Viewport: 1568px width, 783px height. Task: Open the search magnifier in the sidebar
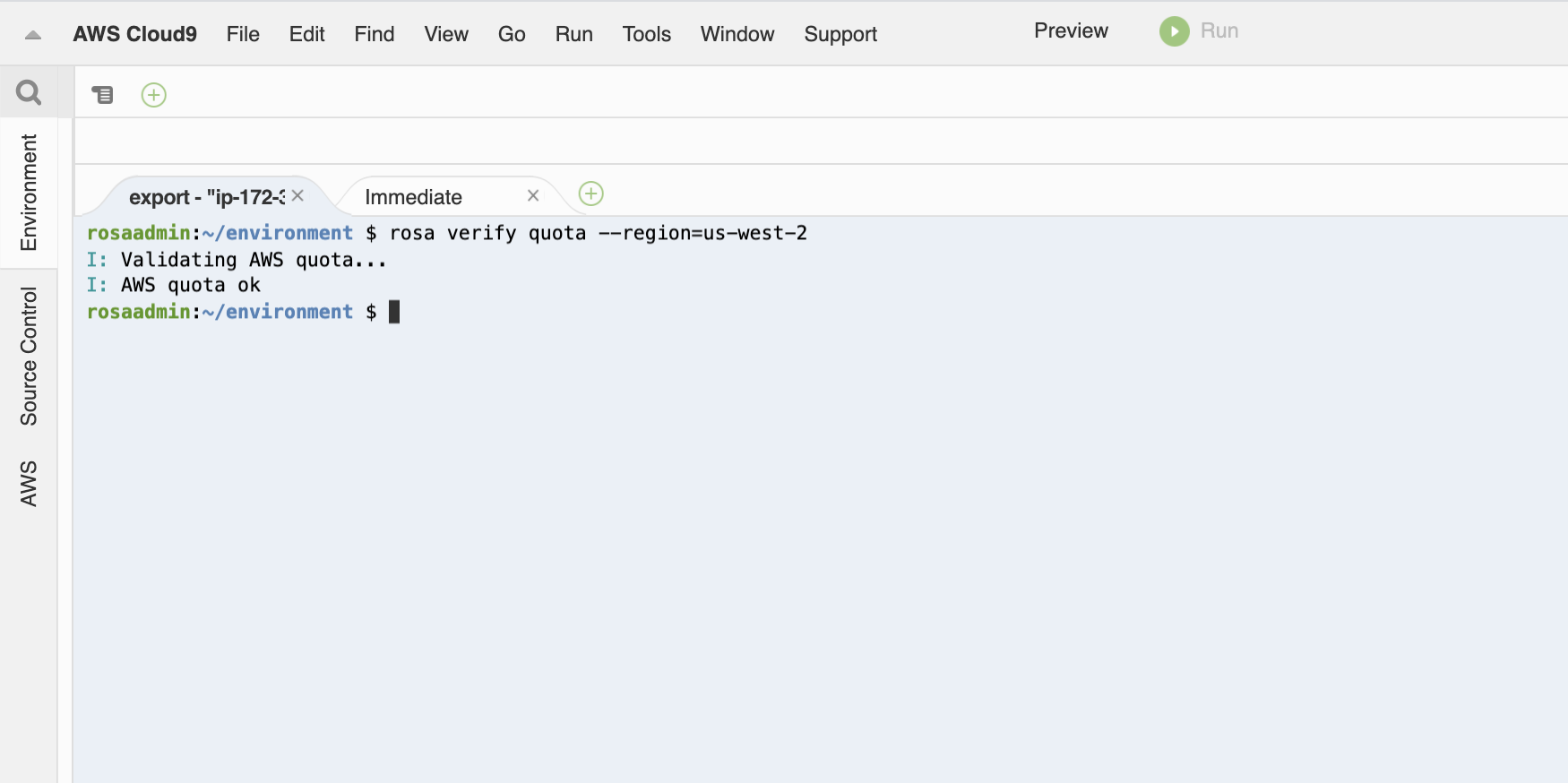pos(29,92)
